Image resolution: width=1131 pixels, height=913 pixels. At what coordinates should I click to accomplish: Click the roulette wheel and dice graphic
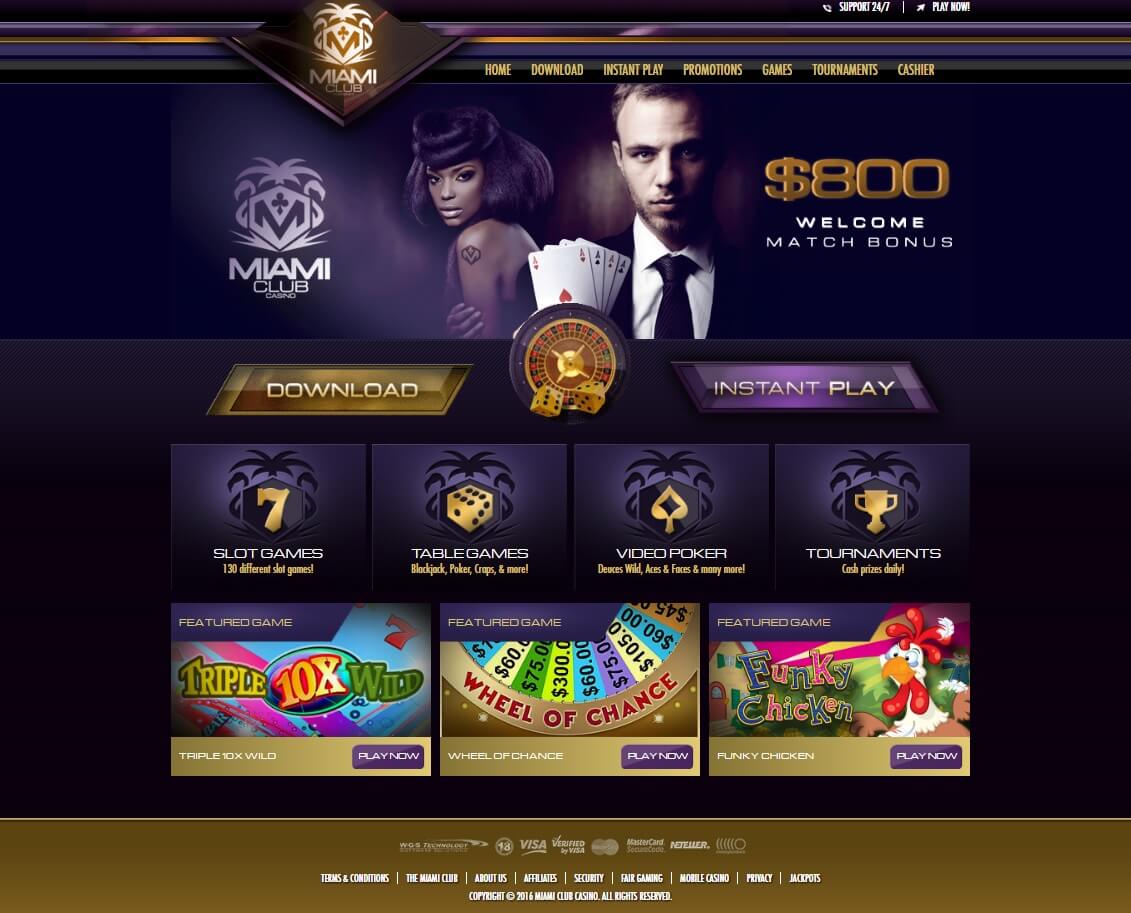tap(570, 363)
